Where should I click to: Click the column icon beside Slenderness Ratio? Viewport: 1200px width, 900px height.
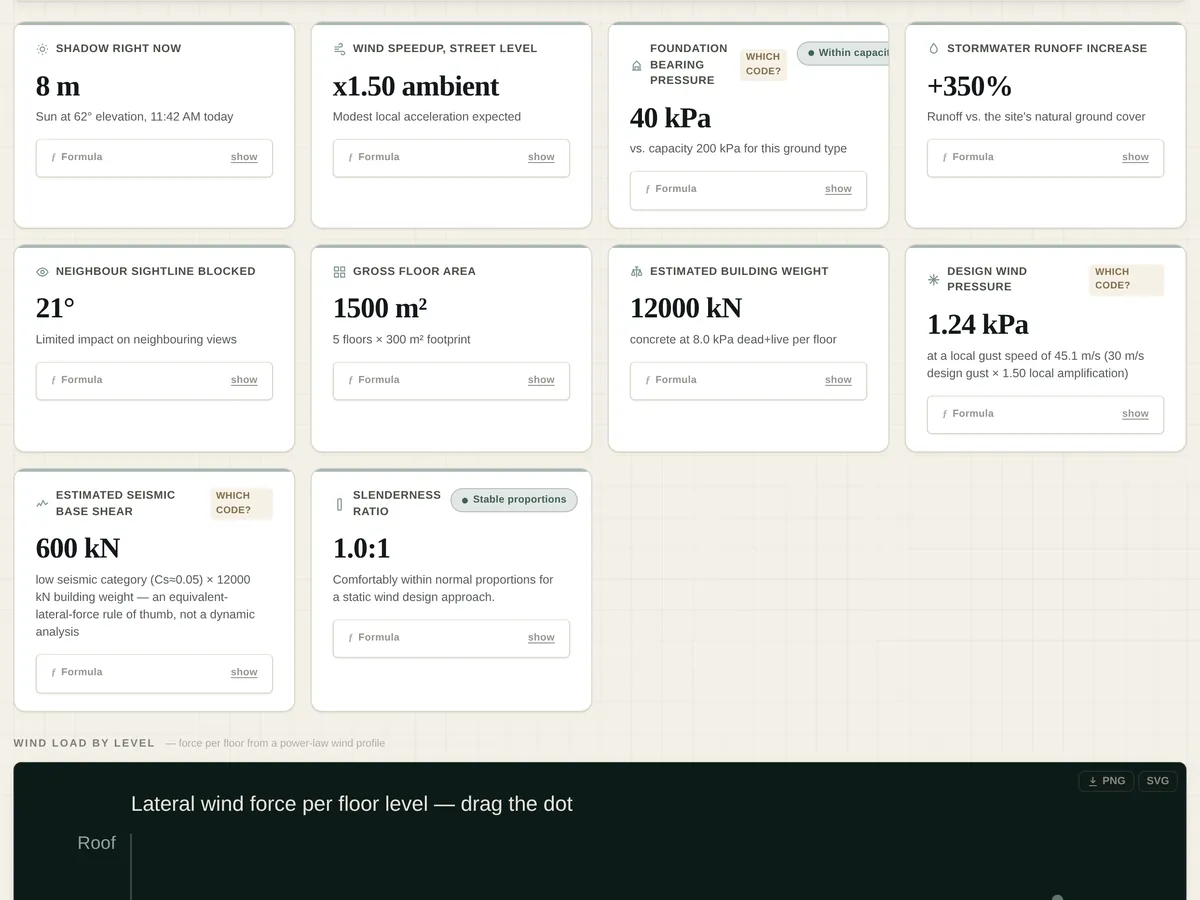click(x=339, y=504)
